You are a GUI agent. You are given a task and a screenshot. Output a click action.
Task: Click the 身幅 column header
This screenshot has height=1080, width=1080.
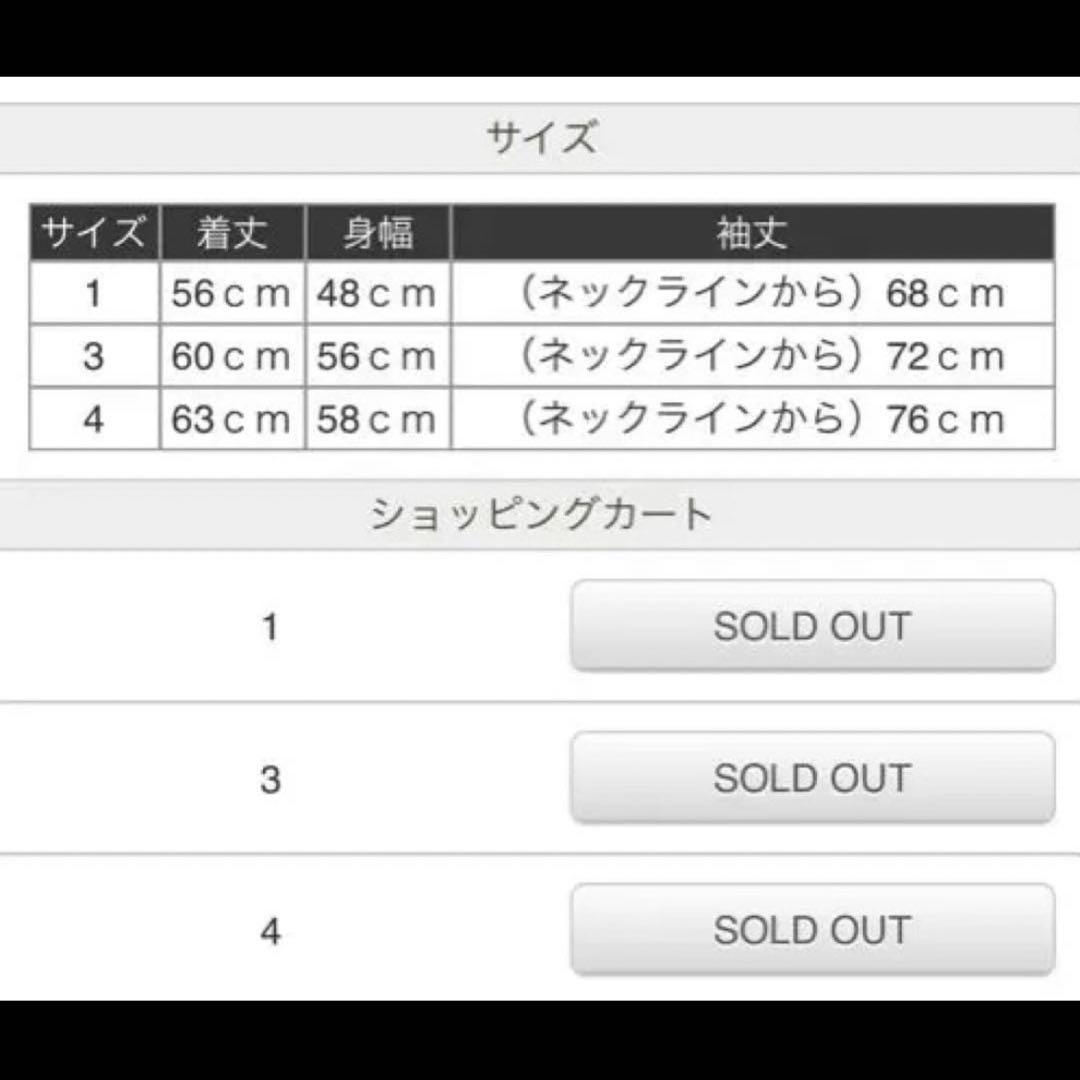375,232
